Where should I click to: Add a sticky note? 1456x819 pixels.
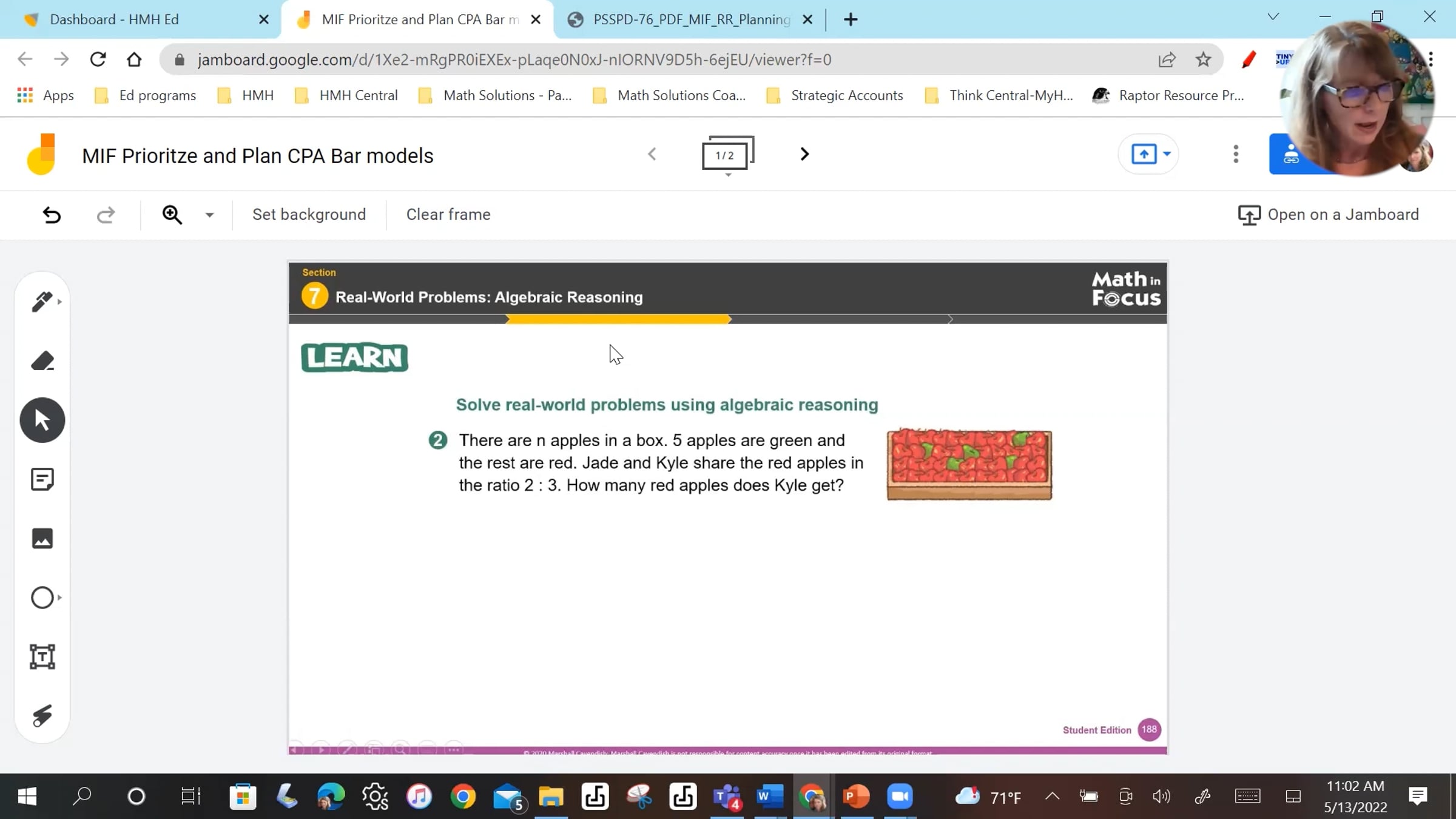(x=42, y=479)
